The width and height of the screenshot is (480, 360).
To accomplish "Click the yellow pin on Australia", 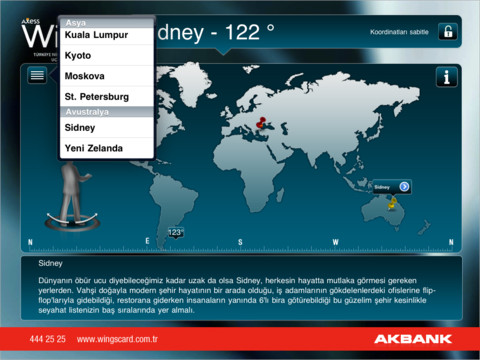I will tap(392, 203).
